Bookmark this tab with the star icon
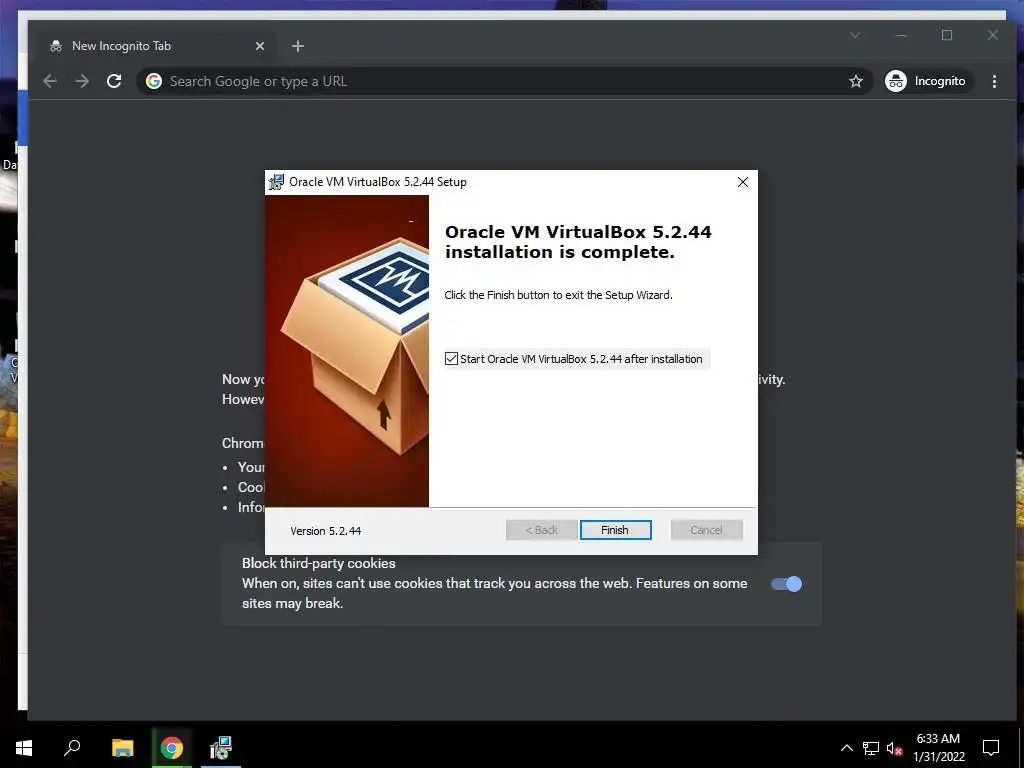The height and width of the screenshot is (768, 1024). pos(856,81)
